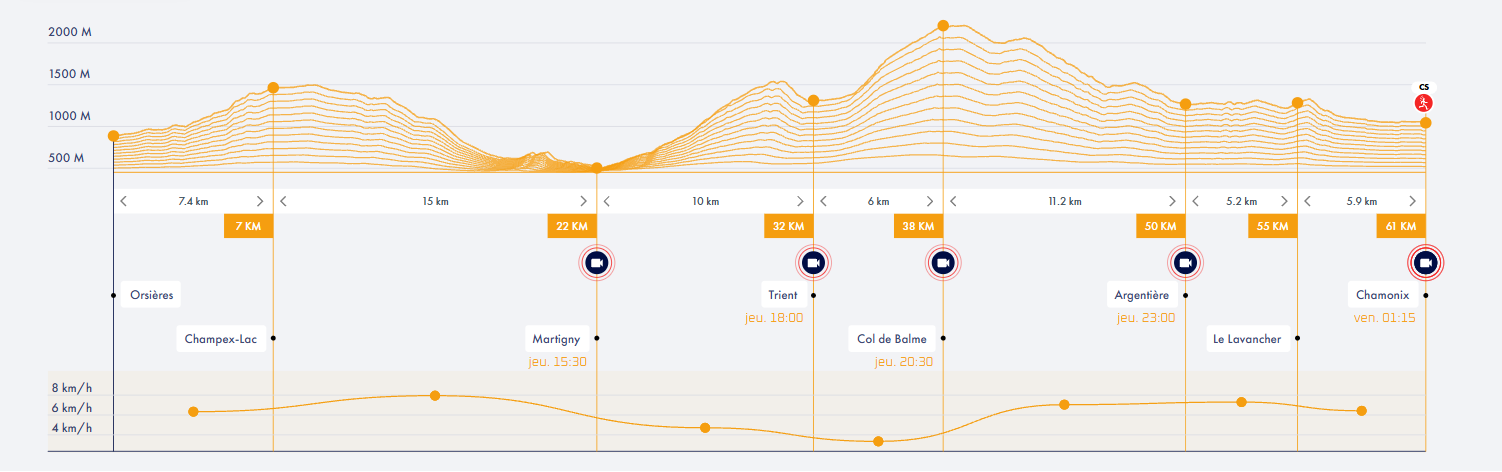Select the 22 KM distance badge
The width and height of the screenshot is (1502, 472).
tap(572, 226)
